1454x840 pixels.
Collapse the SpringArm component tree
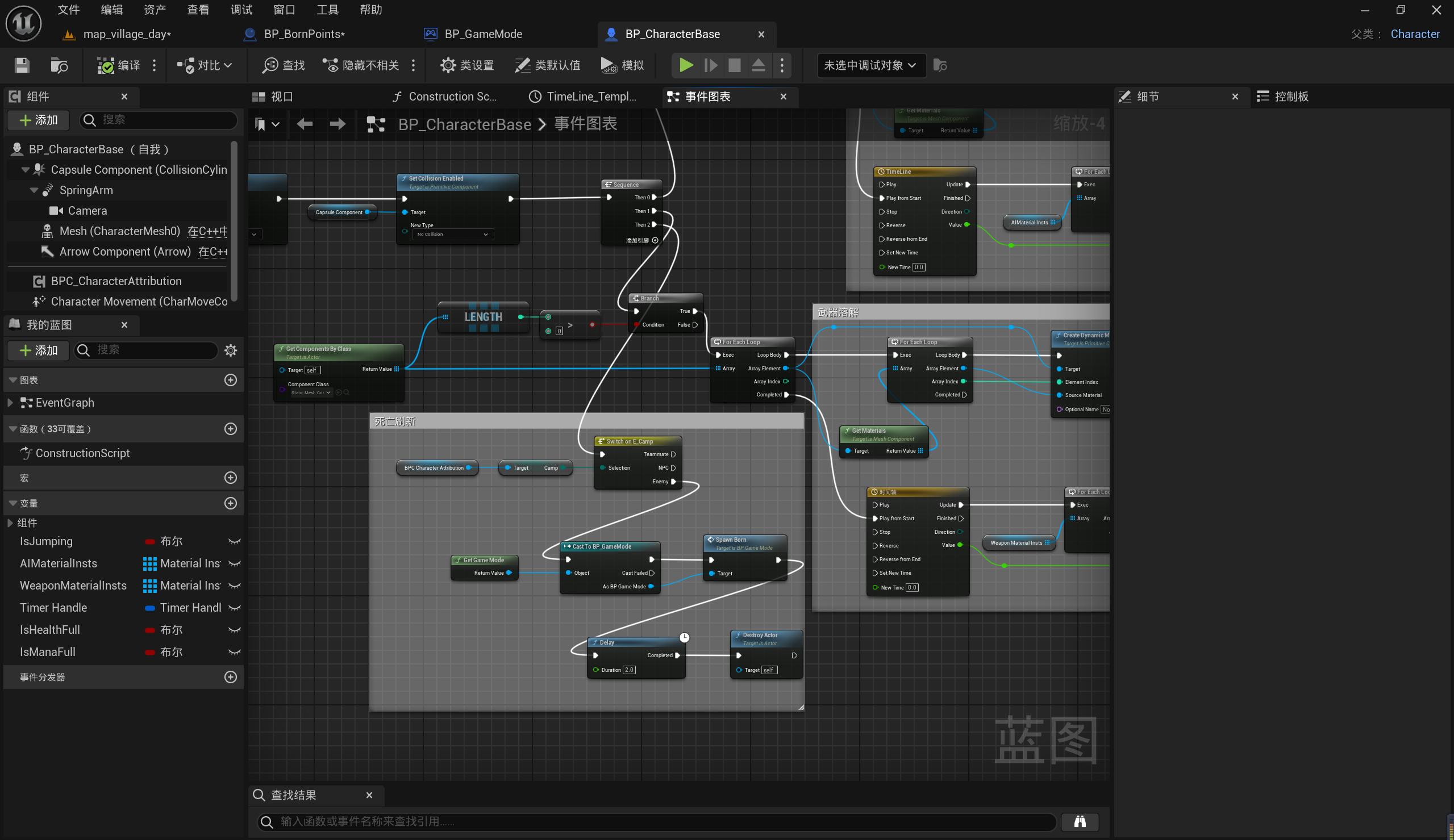coord(34,190)
